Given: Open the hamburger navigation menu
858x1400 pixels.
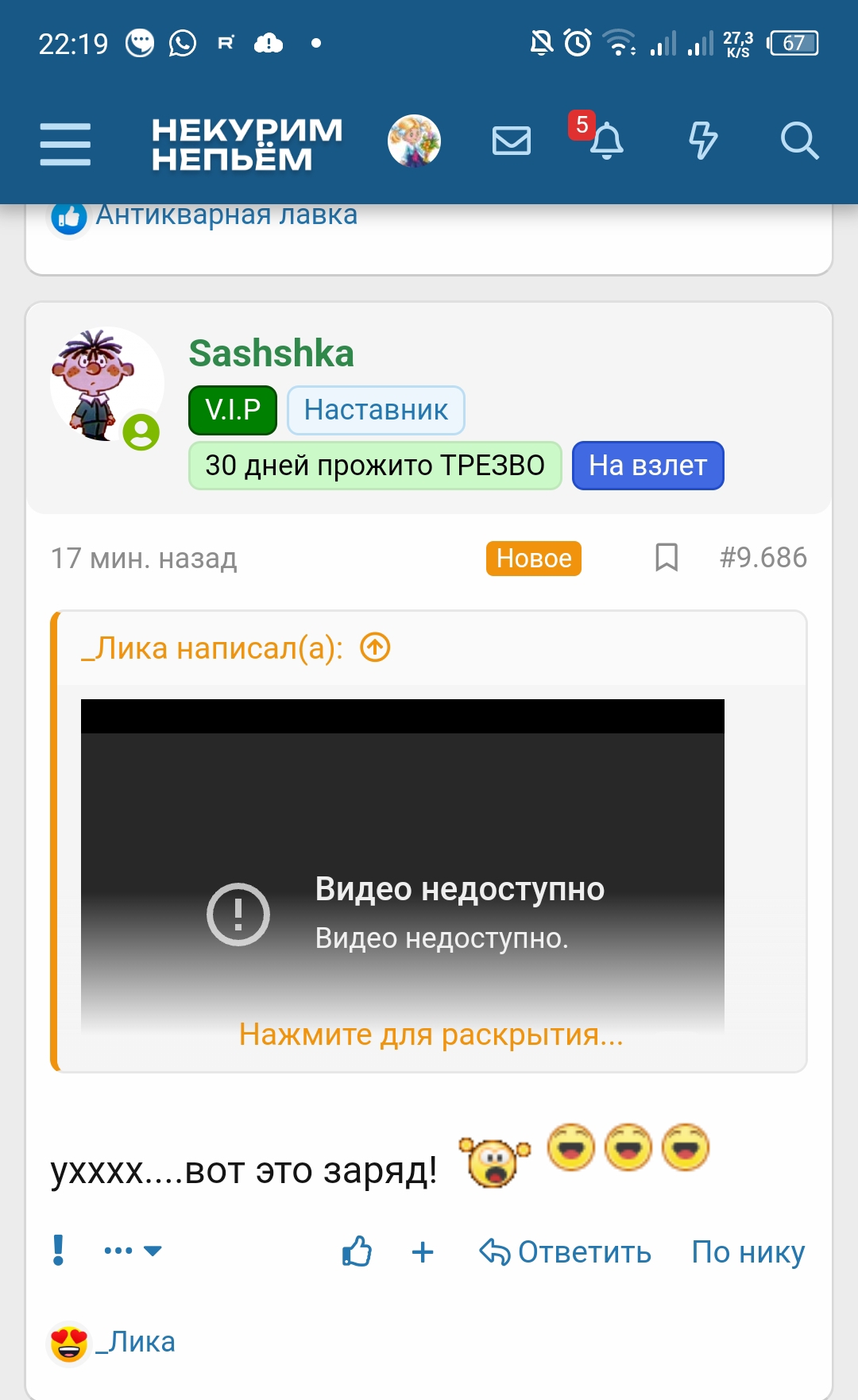Looking at the screenshot, I should (65, 144).
